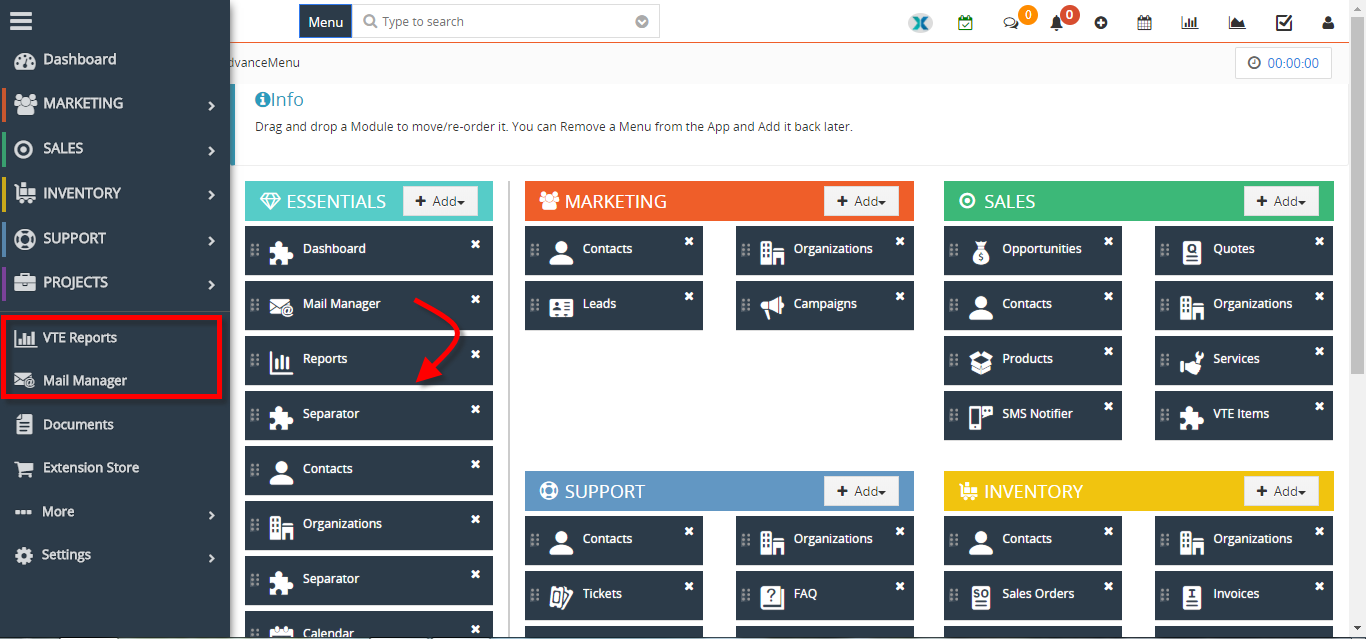Viewport: 1366px width, 639px height.
Task: Expand the PROJECTS sidebar submenu
Action: pyautogui.click(x=211, y=284)
